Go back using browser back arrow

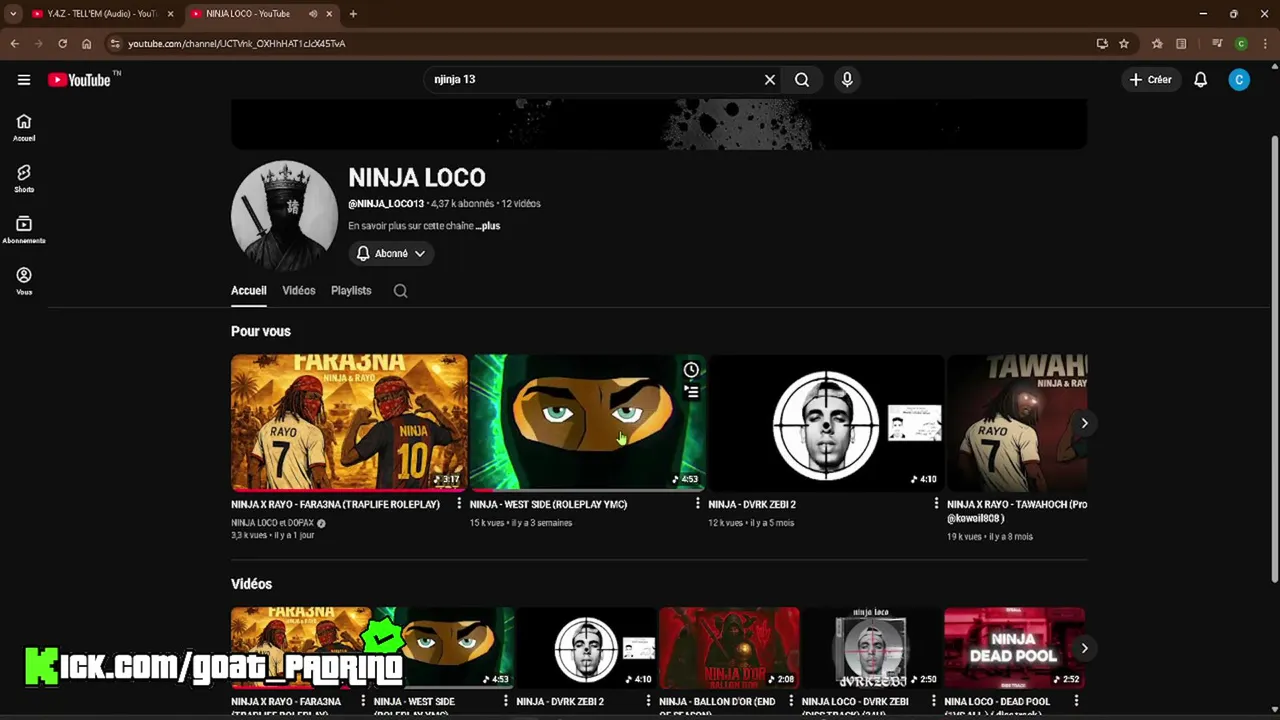[x=14, y=44]
